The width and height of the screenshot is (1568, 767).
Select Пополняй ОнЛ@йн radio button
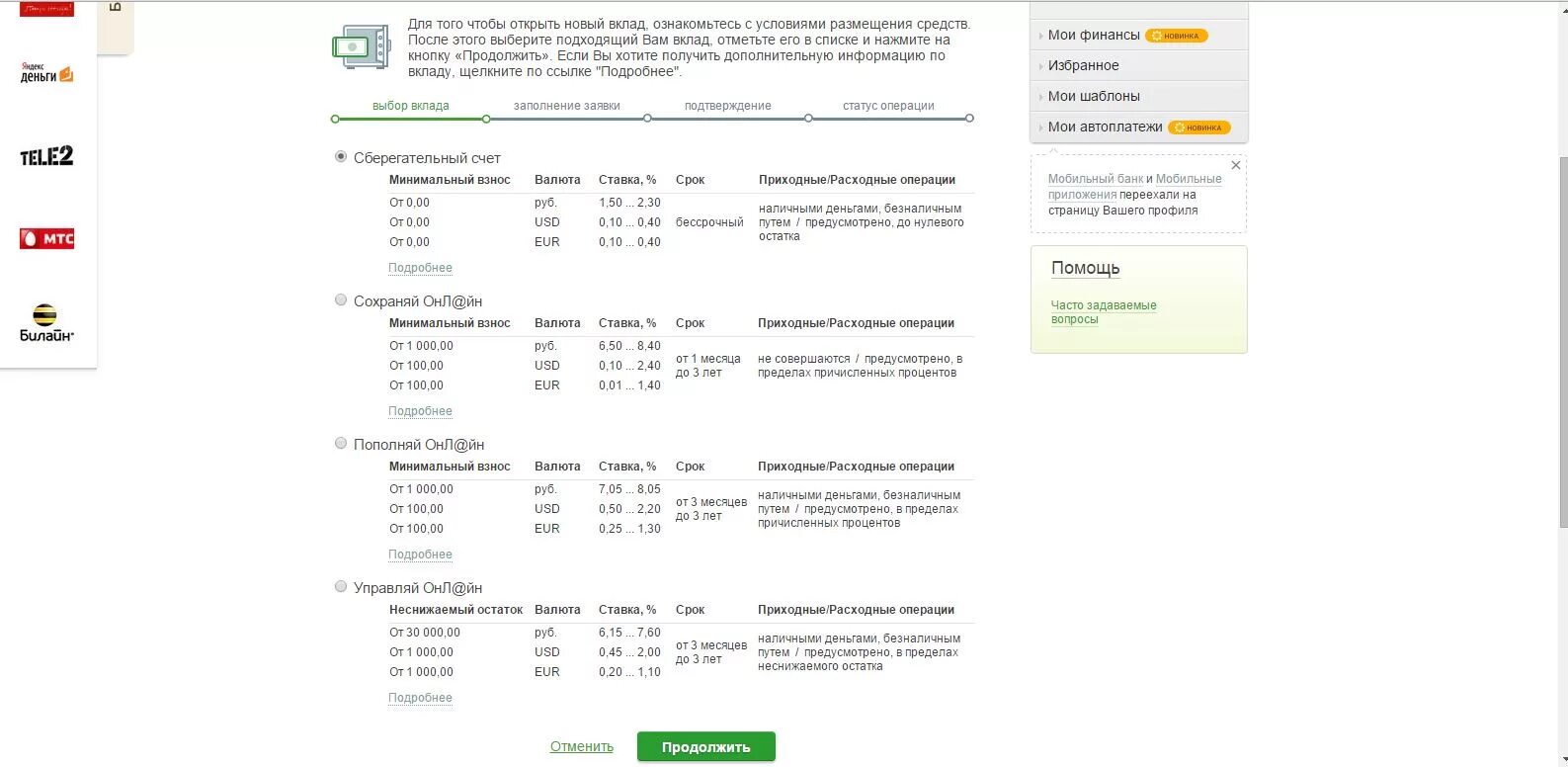click(x=341, y=444)
